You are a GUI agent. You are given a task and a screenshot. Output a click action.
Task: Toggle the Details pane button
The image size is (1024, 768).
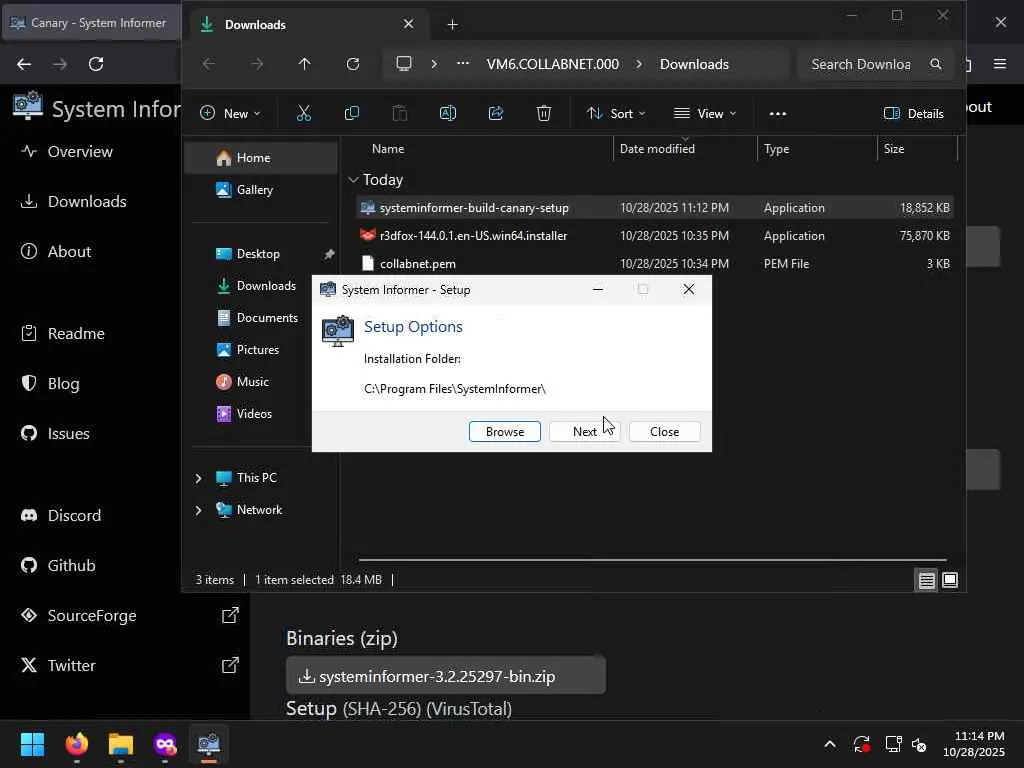[x=913, y=114]
